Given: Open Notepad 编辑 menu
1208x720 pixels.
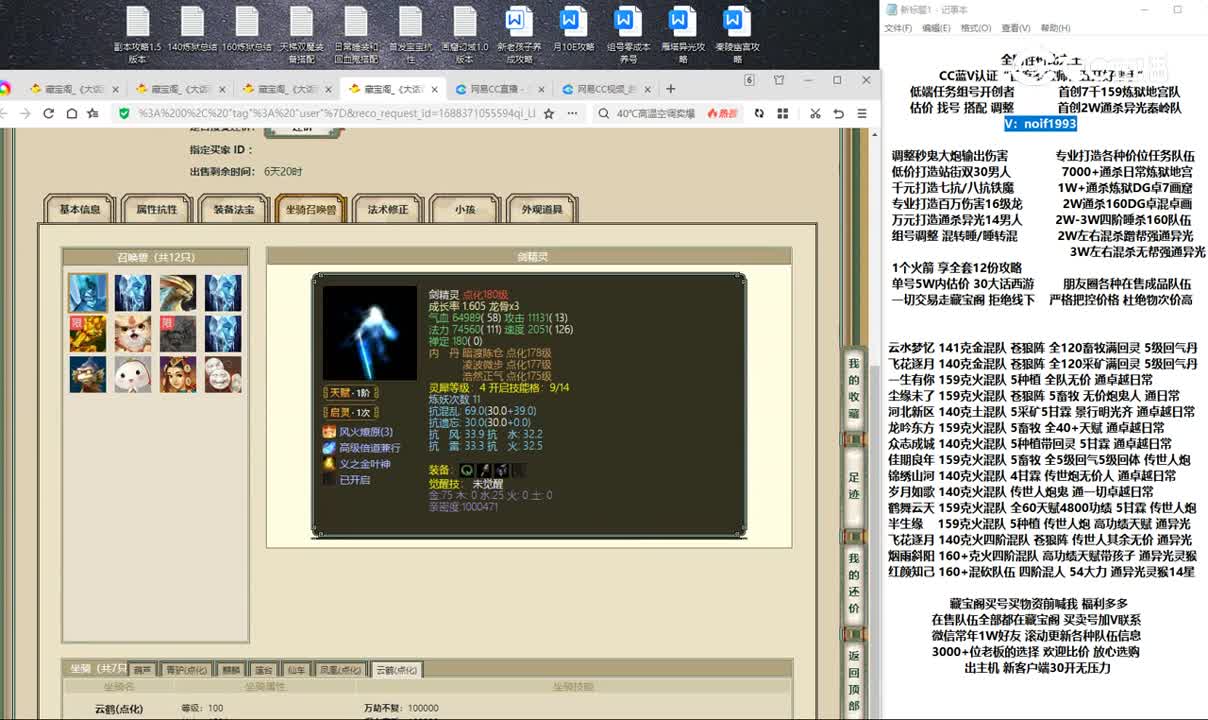Looking at the screenshot, I should (936, 28).
